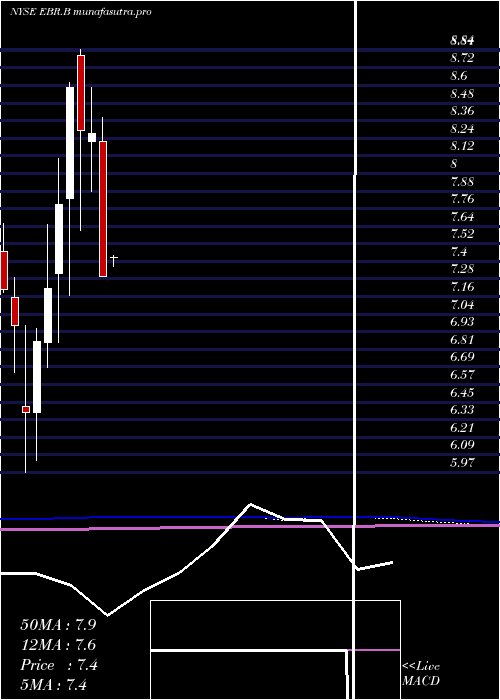Click the long red candle before doji

pos(103,209)
